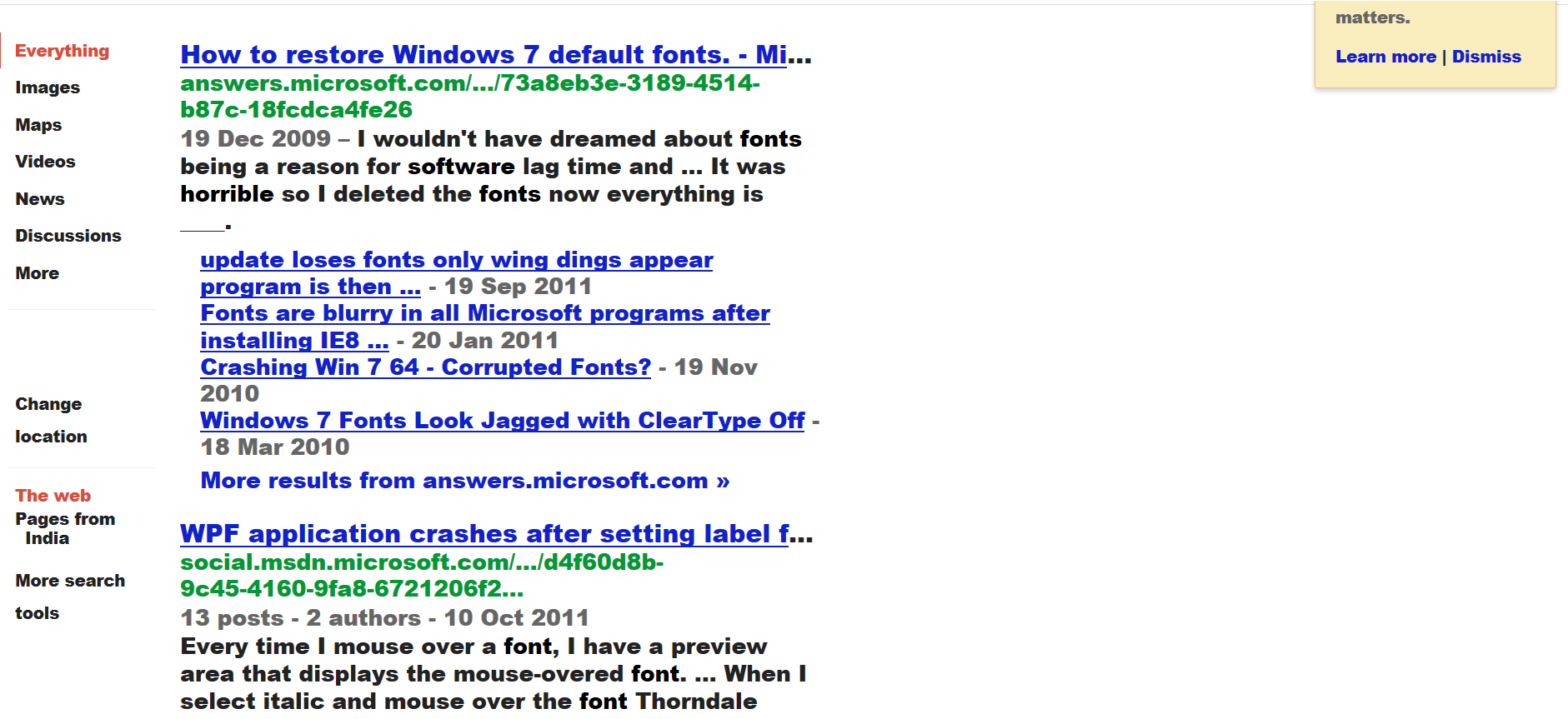Click the '20 Jan 2011' date text
1568x719 pixels.
pos(485,341)
